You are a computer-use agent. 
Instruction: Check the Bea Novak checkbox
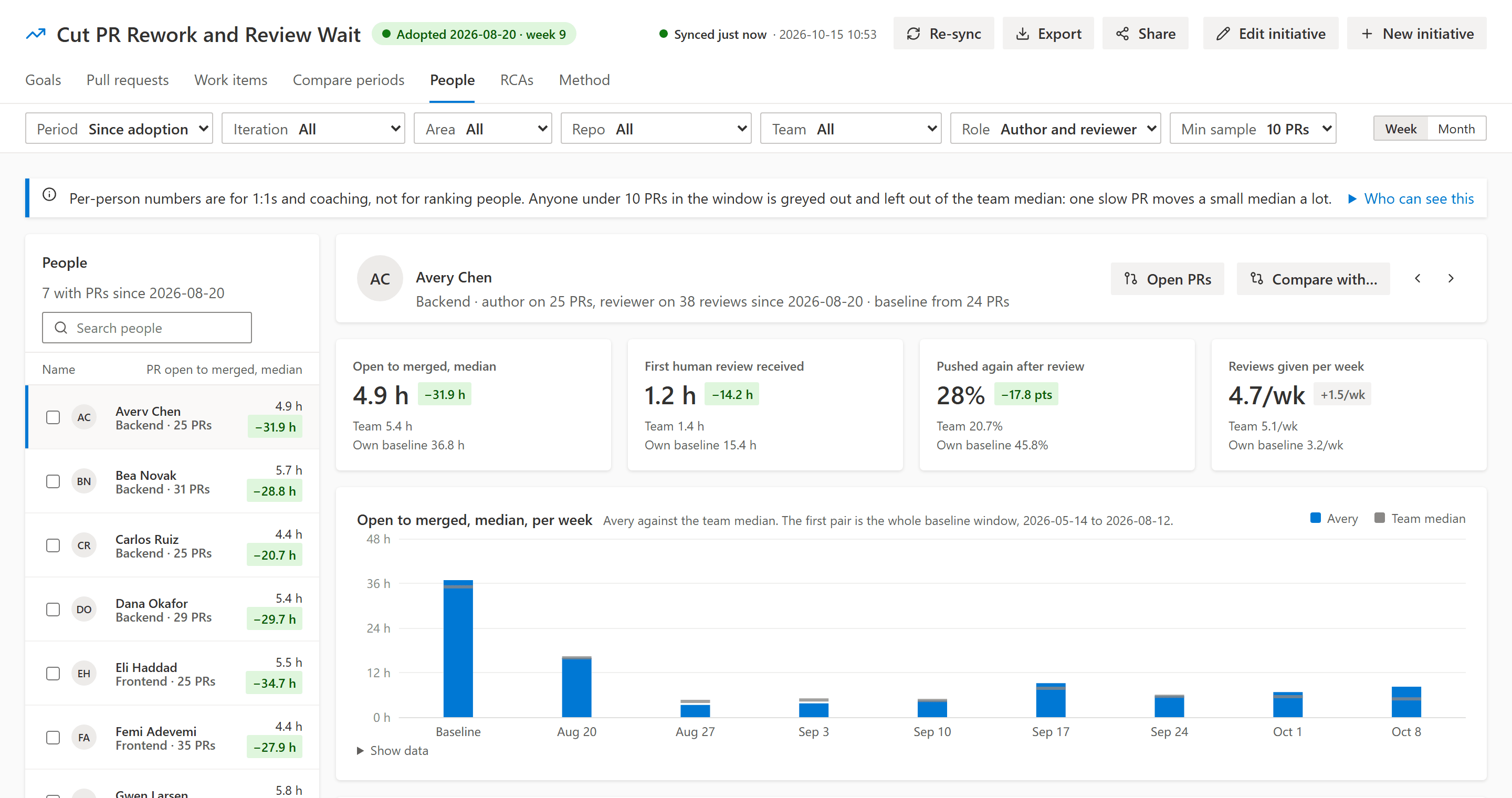(53, 481)
